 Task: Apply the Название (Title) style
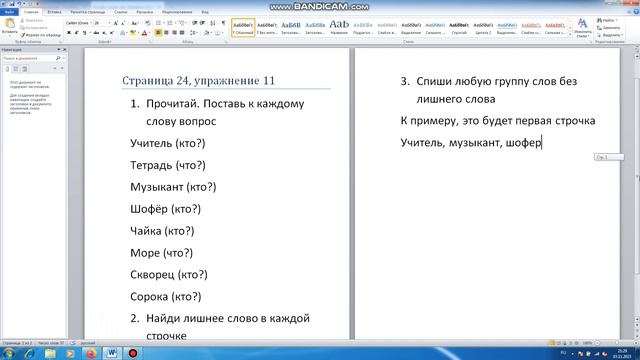point(339,28)
